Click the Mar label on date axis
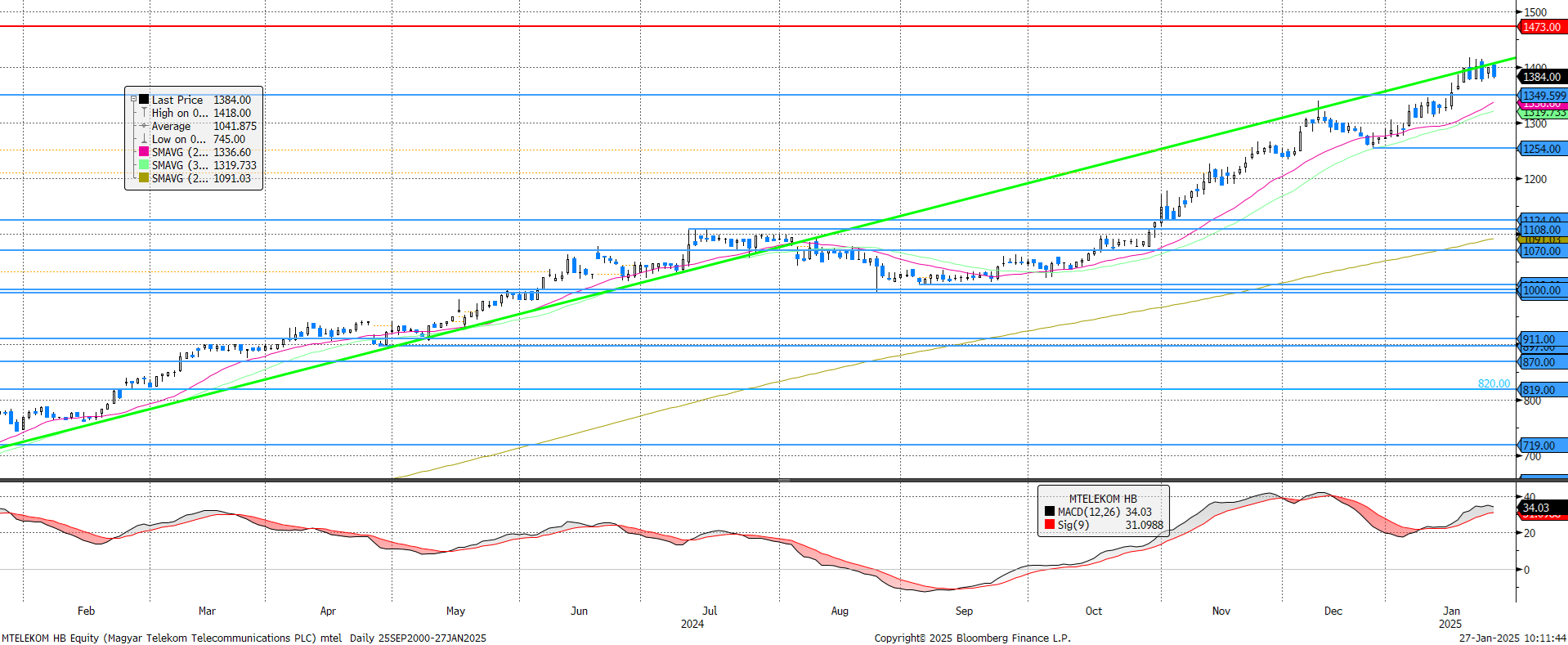This screenshot has height=645, width=1568. point(207,611)
